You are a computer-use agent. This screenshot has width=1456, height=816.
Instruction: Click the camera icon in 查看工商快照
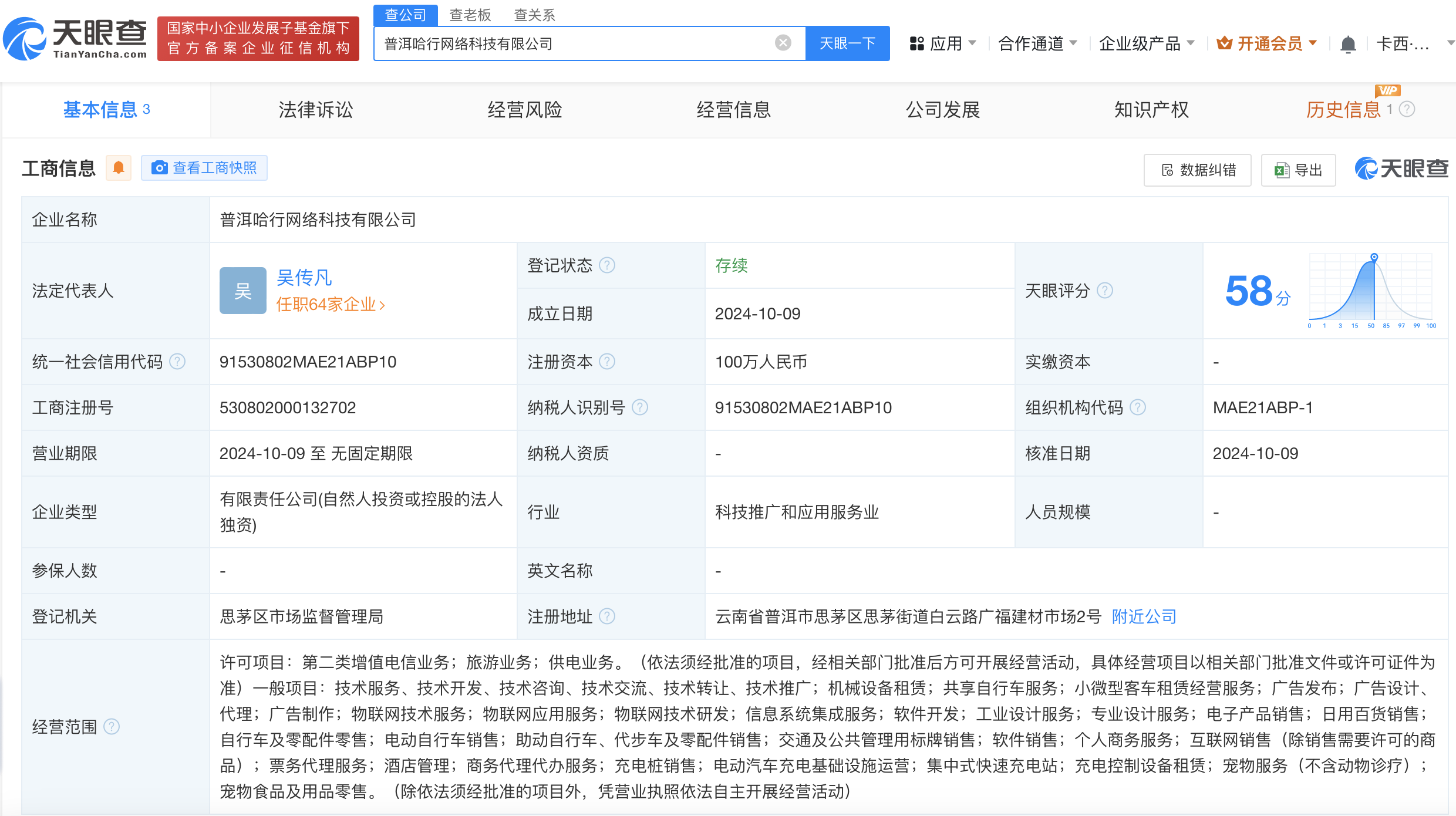click(x=160, y=168)
